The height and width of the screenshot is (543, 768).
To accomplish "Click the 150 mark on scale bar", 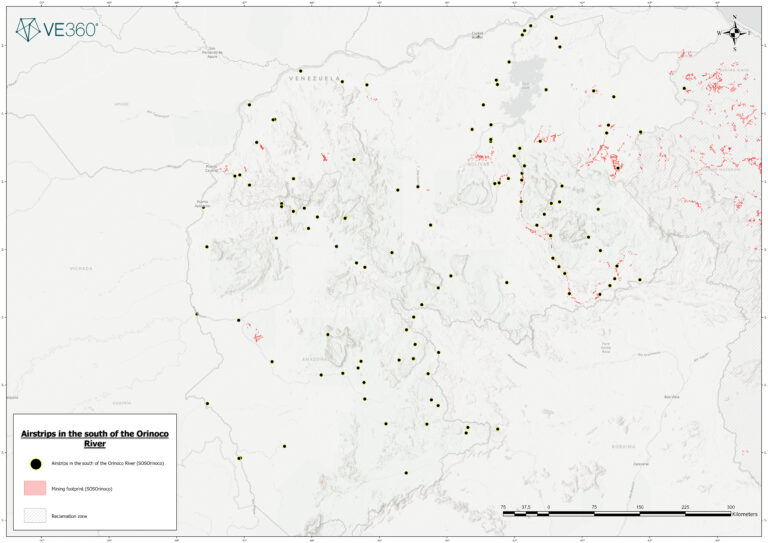I will click(639, 507).
